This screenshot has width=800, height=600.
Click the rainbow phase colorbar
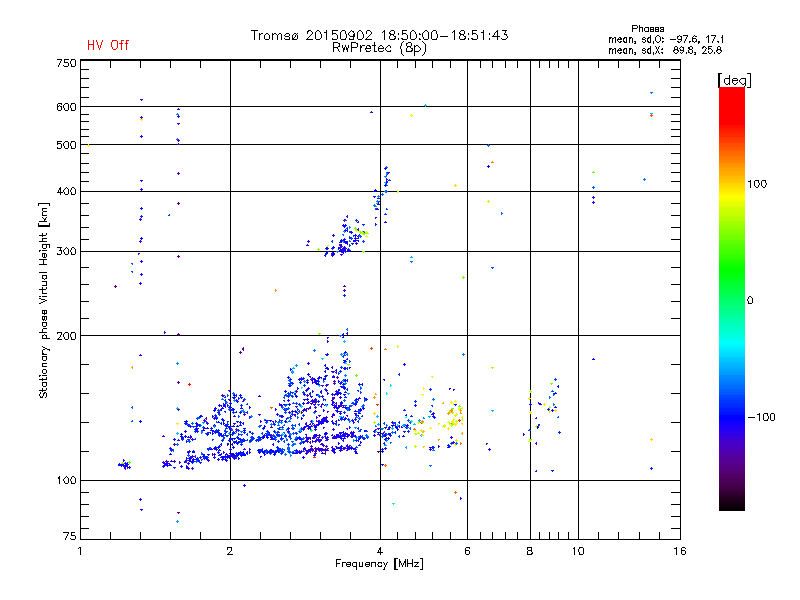coord(732,299)
